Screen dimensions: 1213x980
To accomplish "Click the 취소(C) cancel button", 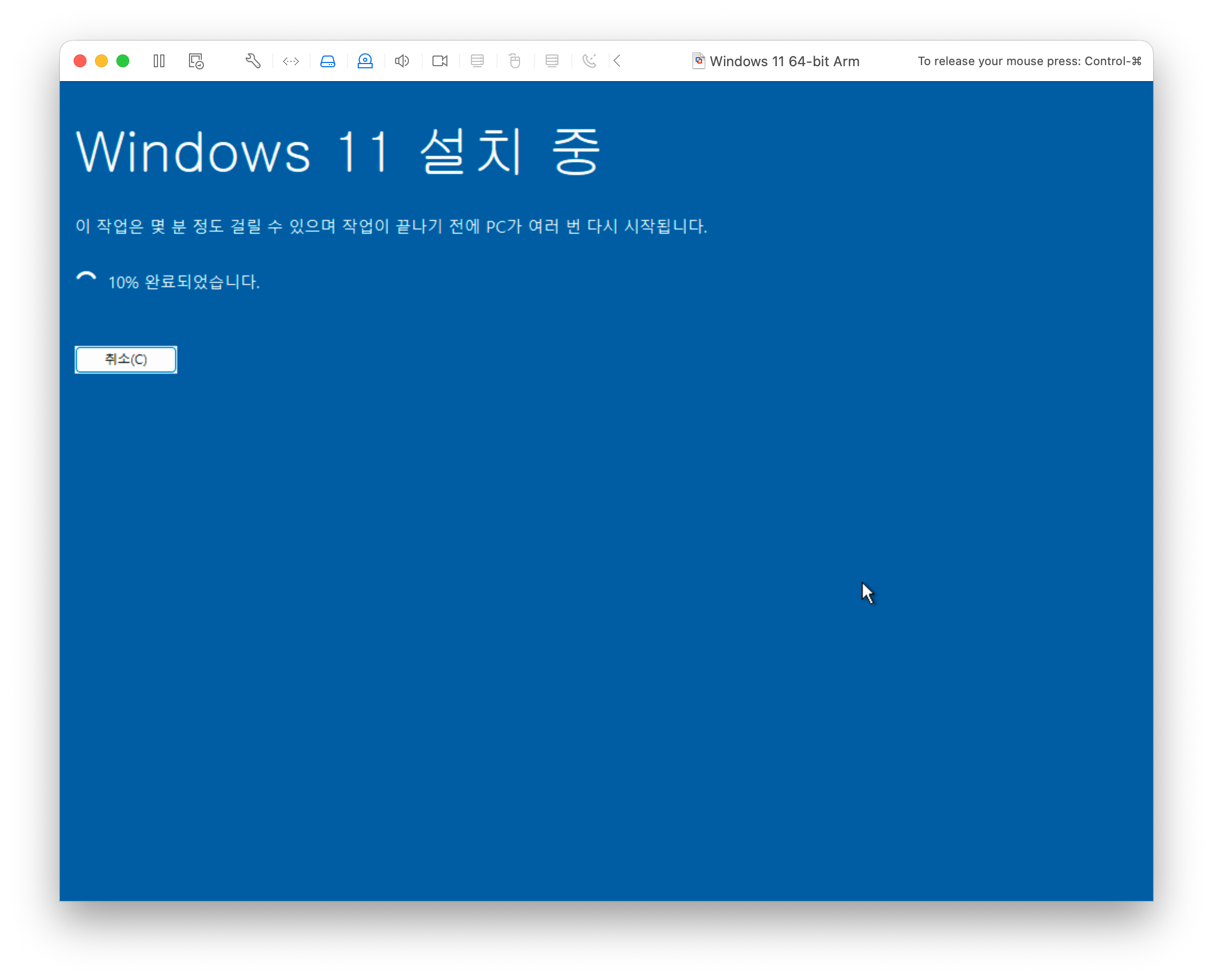I will click(x=126, y=360).
